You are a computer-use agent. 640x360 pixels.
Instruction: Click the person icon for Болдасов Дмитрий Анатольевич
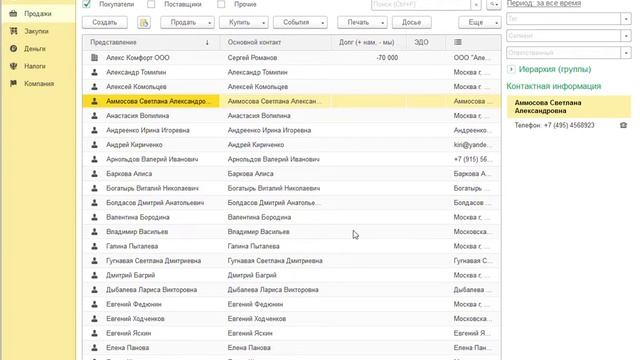[95, 203]
